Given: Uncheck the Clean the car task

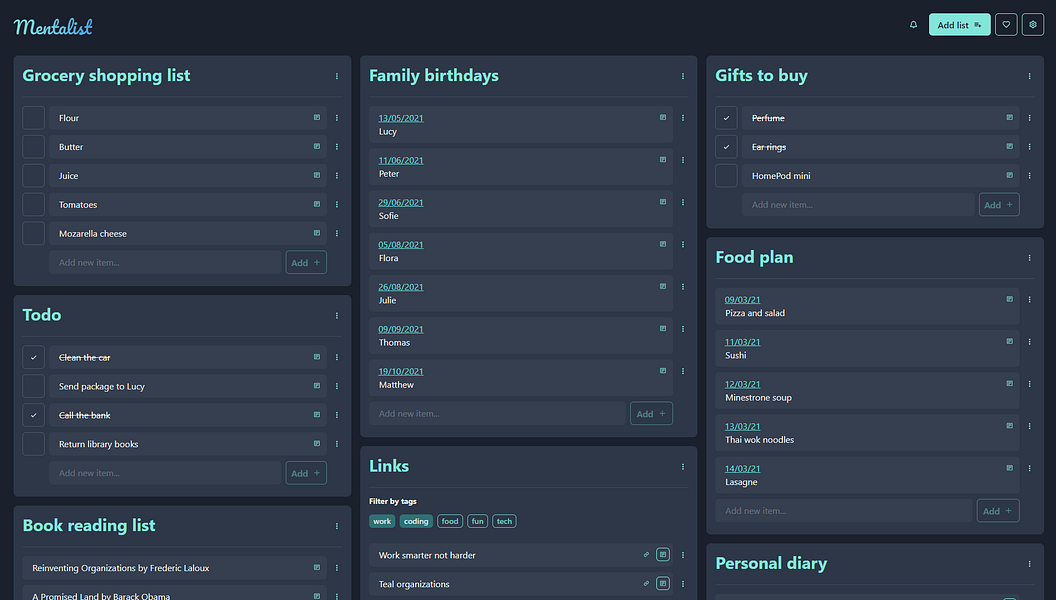Looking at the screenshot, I should tap(34, 358).
